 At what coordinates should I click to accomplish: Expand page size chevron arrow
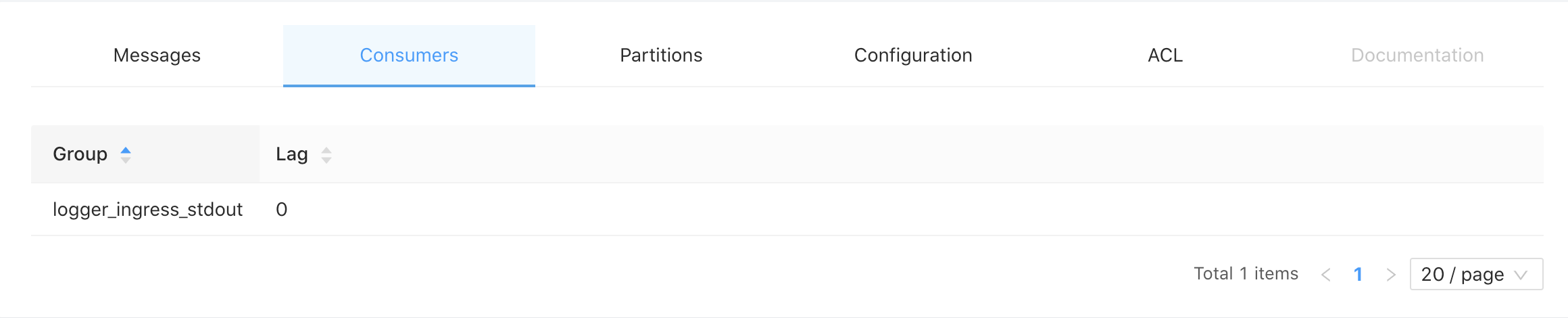[1521, 275]
